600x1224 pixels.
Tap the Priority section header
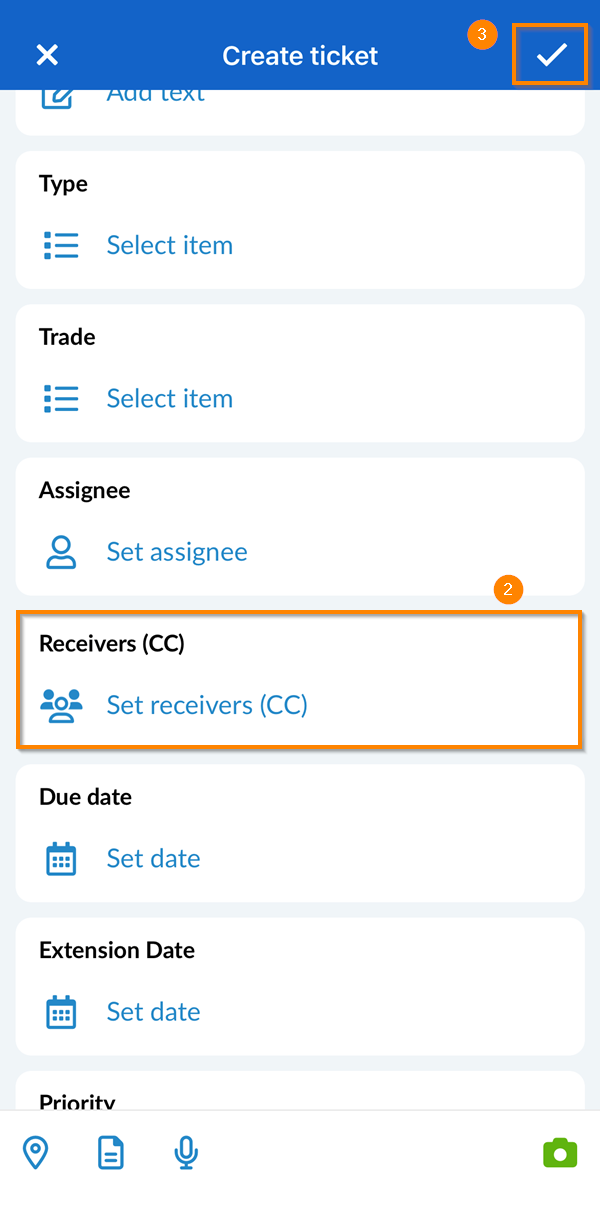point(77,1100)
